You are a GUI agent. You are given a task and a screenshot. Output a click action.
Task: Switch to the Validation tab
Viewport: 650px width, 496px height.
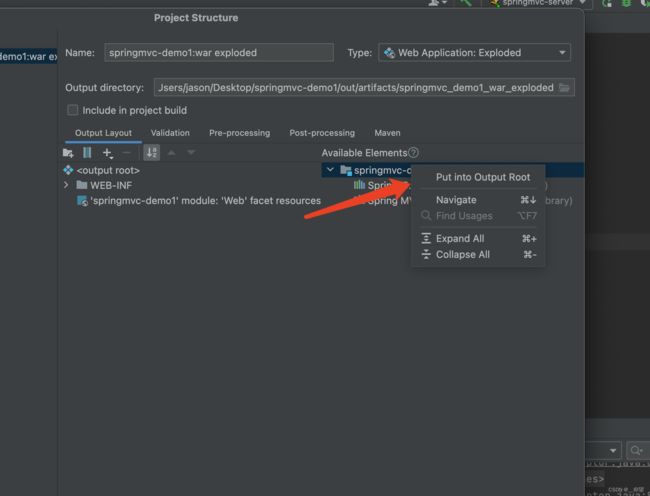(x=170, y=133)
